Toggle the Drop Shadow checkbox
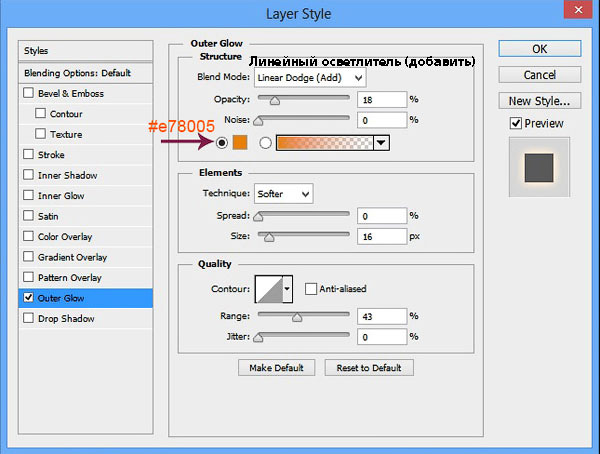Viewport: 600px width, 454px height. (x=28, y=319)
